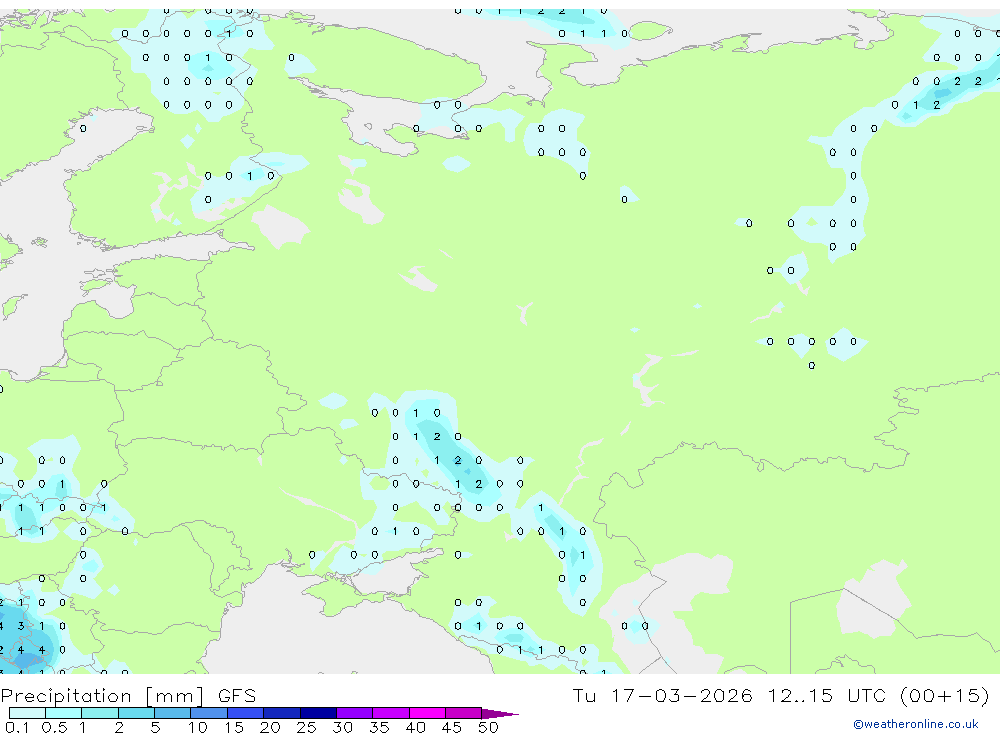Choose the 25–30 mm dark navy swatch
The image size is (1000, 733).
(x=318, y=713)
